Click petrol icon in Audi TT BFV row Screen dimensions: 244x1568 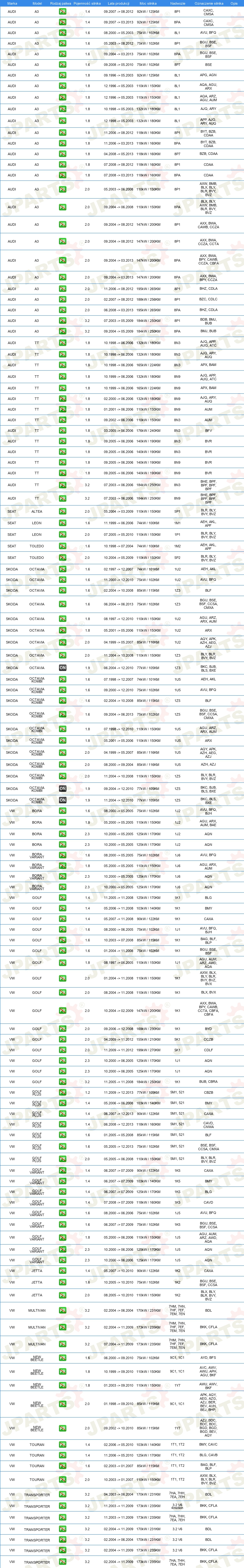63,430
